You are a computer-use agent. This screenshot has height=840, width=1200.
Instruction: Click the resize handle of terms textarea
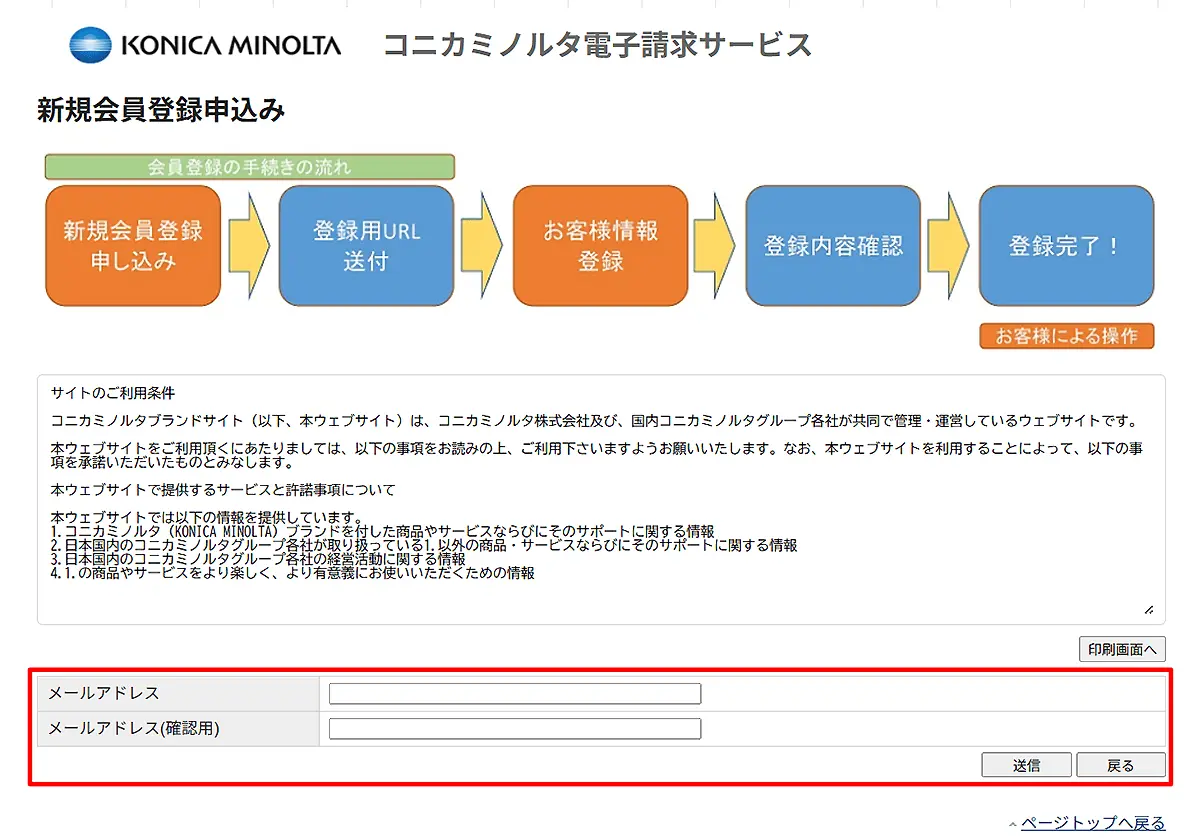coord(1148,609)
